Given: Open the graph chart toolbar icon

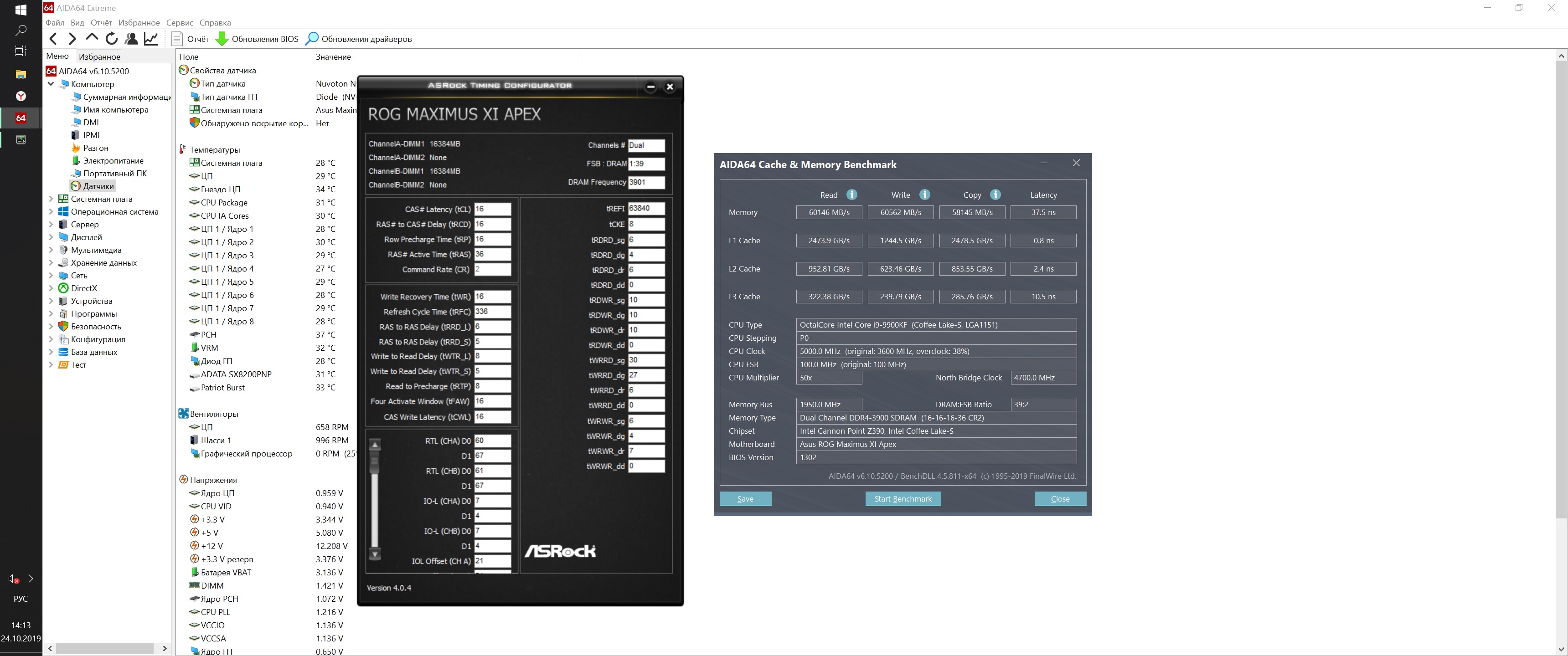Looking at the screenshot, I should tap(151, 39).
